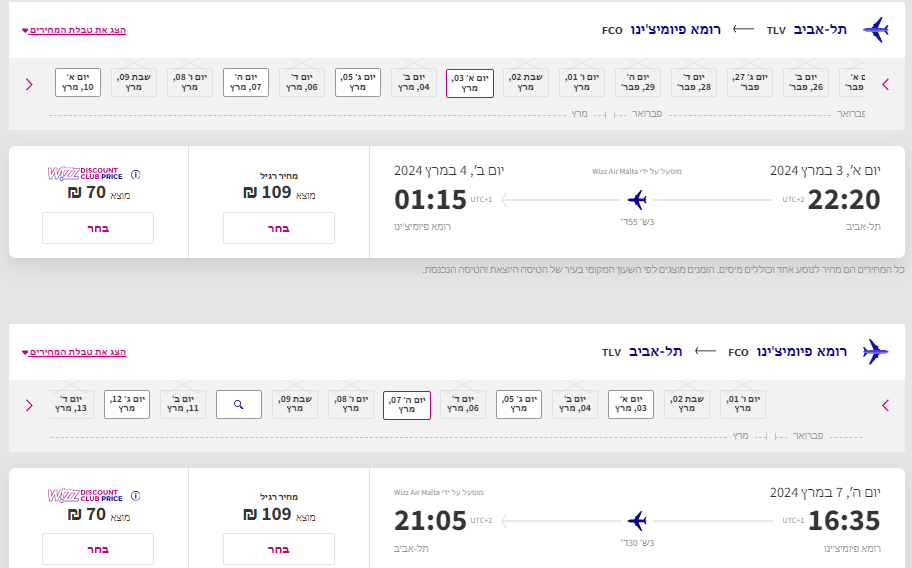This screenshot has width=912, height=568.
Task: Click the airplane icon next to Tel Aviv – Rome header
Action: 875,30
